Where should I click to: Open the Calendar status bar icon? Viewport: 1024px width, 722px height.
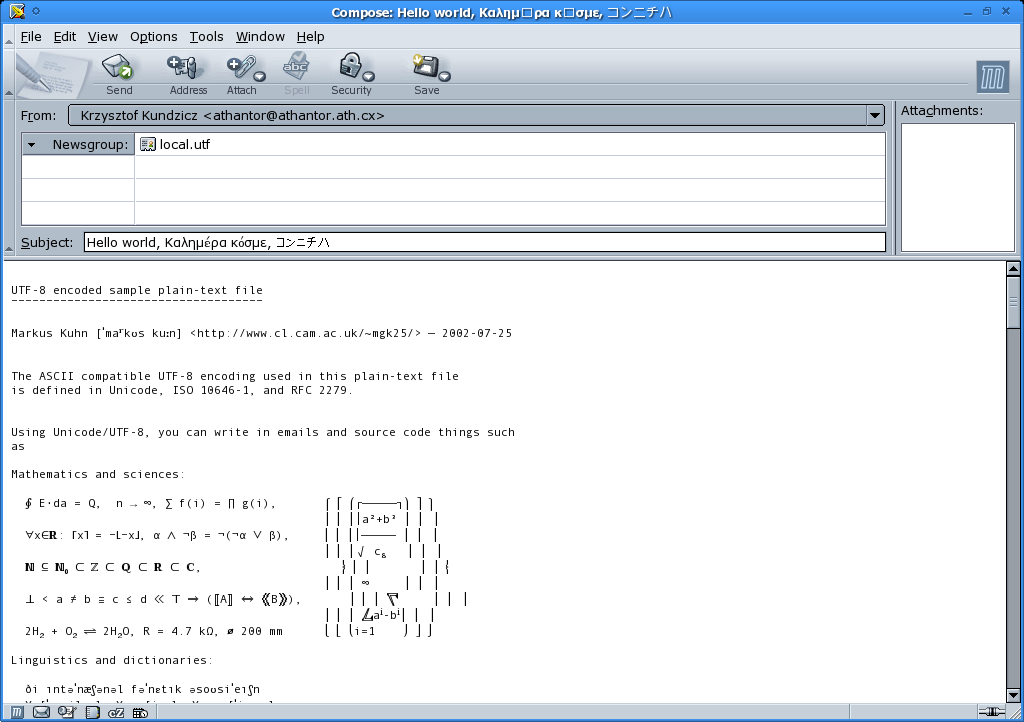coord(140,712)
